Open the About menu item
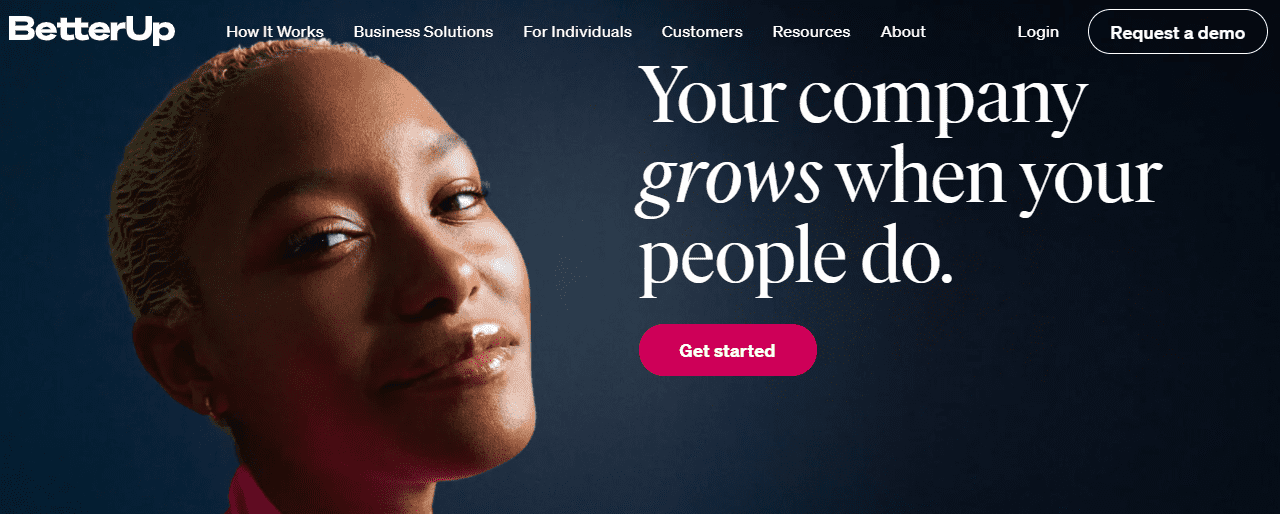1280x514 pixels. pos(903,32)
